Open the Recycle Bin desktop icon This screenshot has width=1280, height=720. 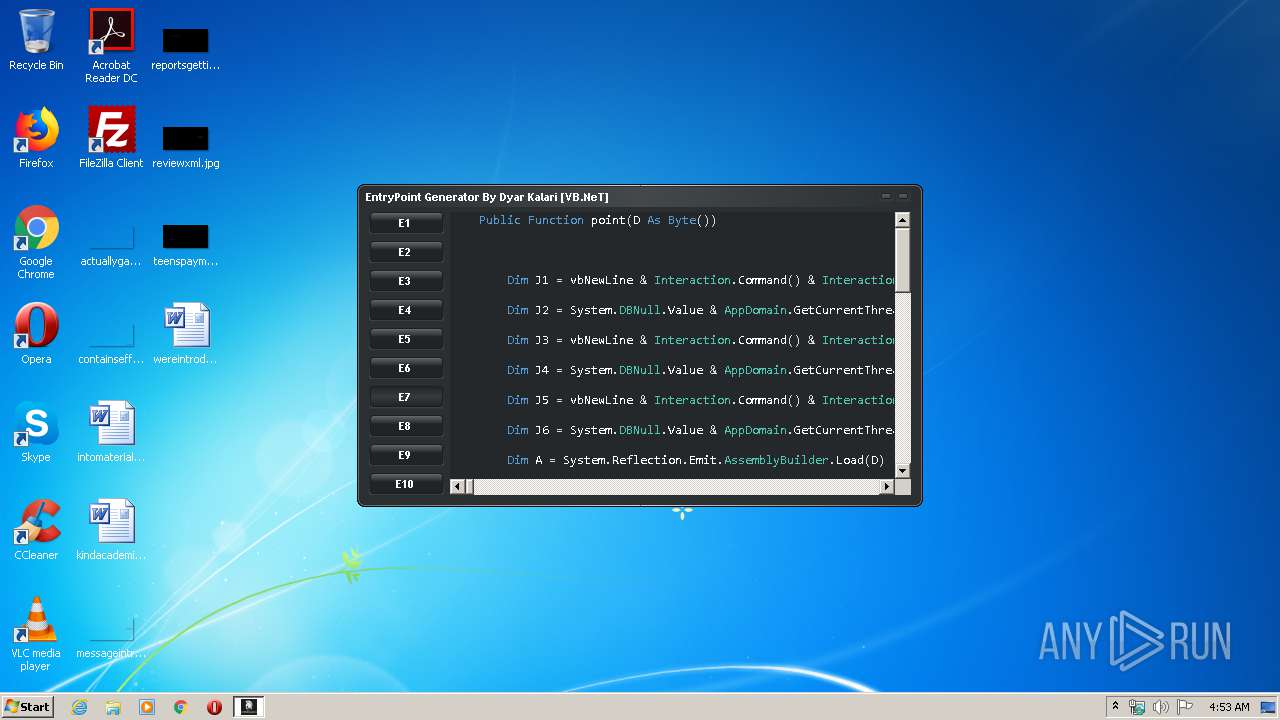[x=36, y=40]
